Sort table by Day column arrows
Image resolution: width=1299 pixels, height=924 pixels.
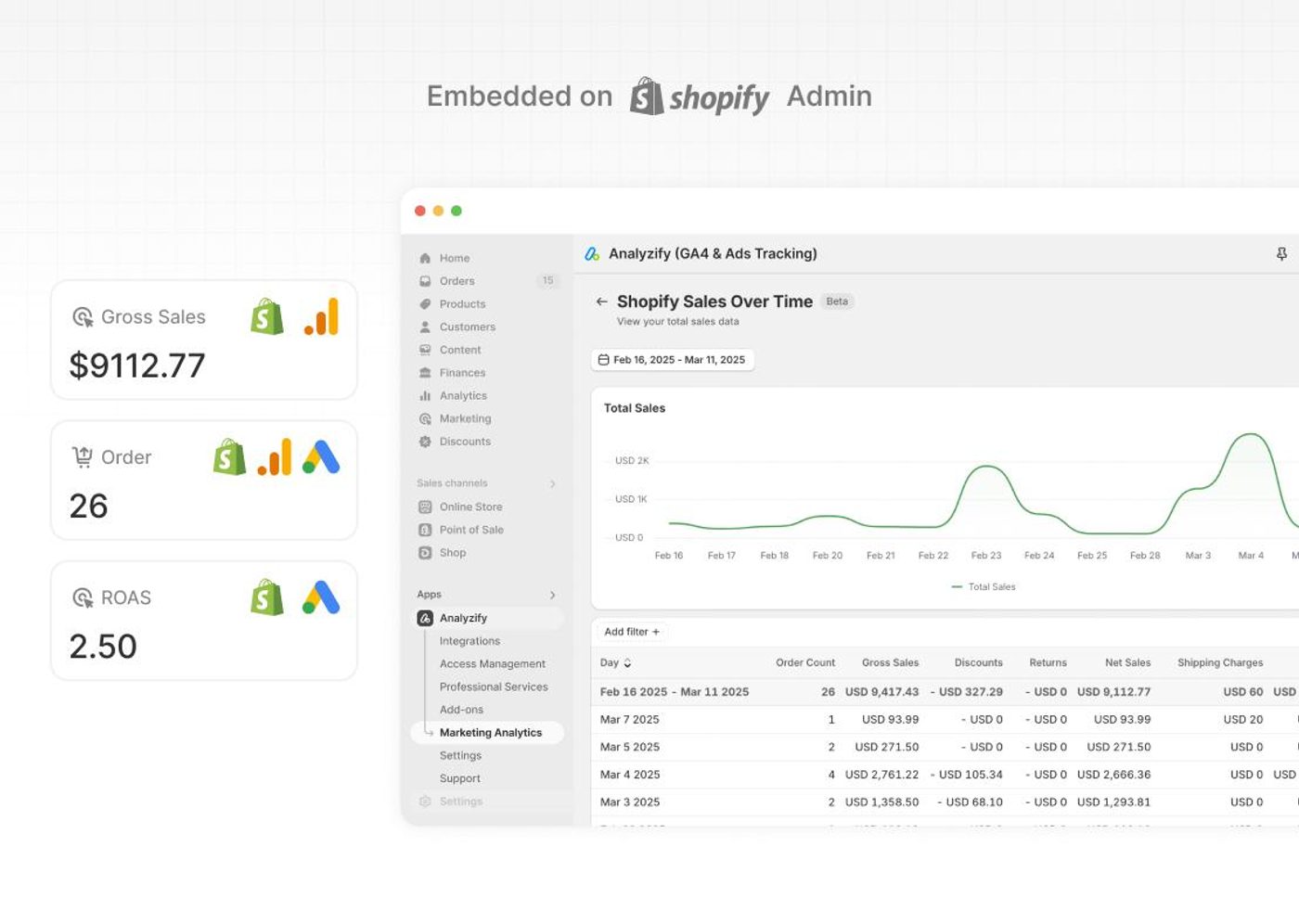(x=627, y=663)
